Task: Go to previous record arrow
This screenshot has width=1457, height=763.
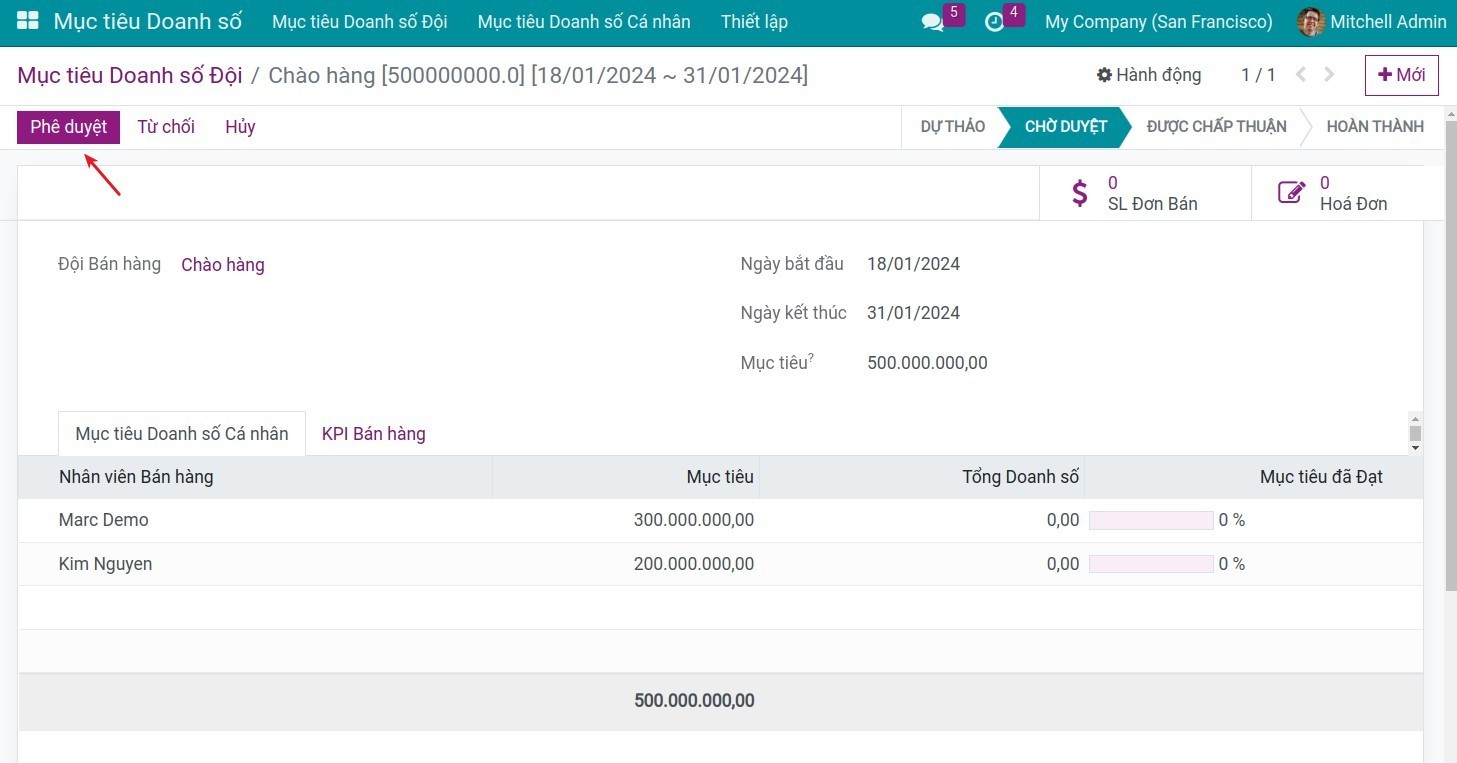Action: click(x=1301, y=75)
